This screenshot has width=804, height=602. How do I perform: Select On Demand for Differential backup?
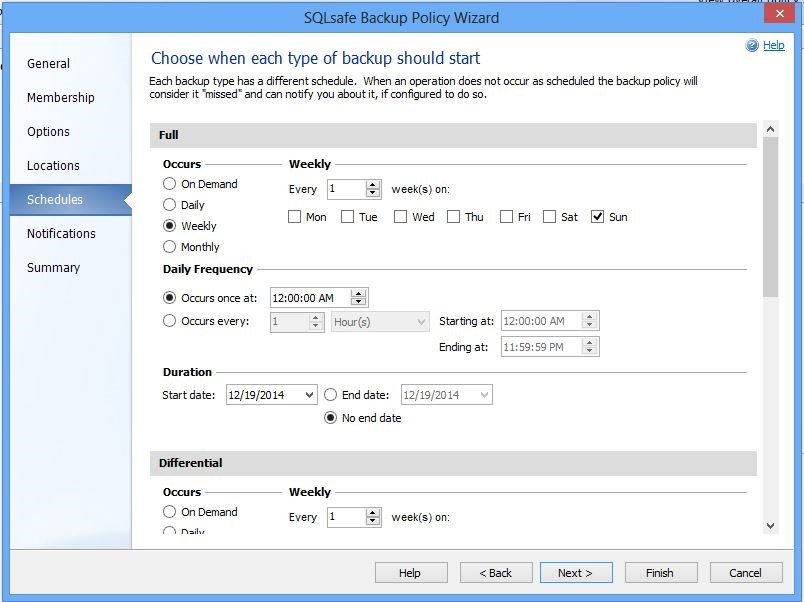[x=169, y=512]
